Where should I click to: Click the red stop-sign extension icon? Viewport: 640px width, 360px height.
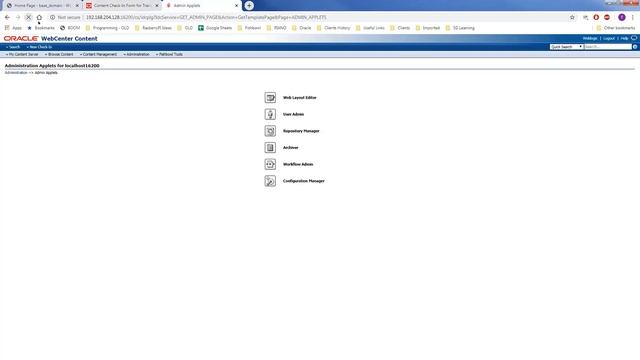point(607,17)
